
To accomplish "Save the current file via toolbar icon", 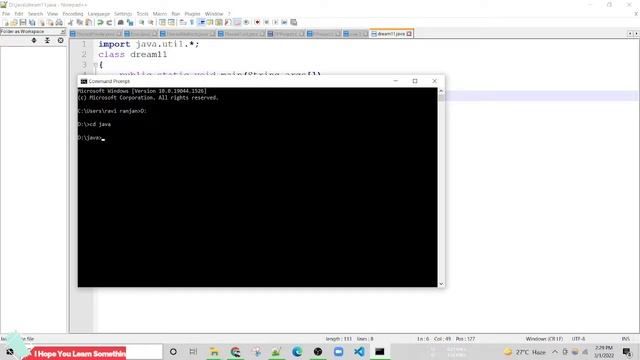I will point(23,22).
